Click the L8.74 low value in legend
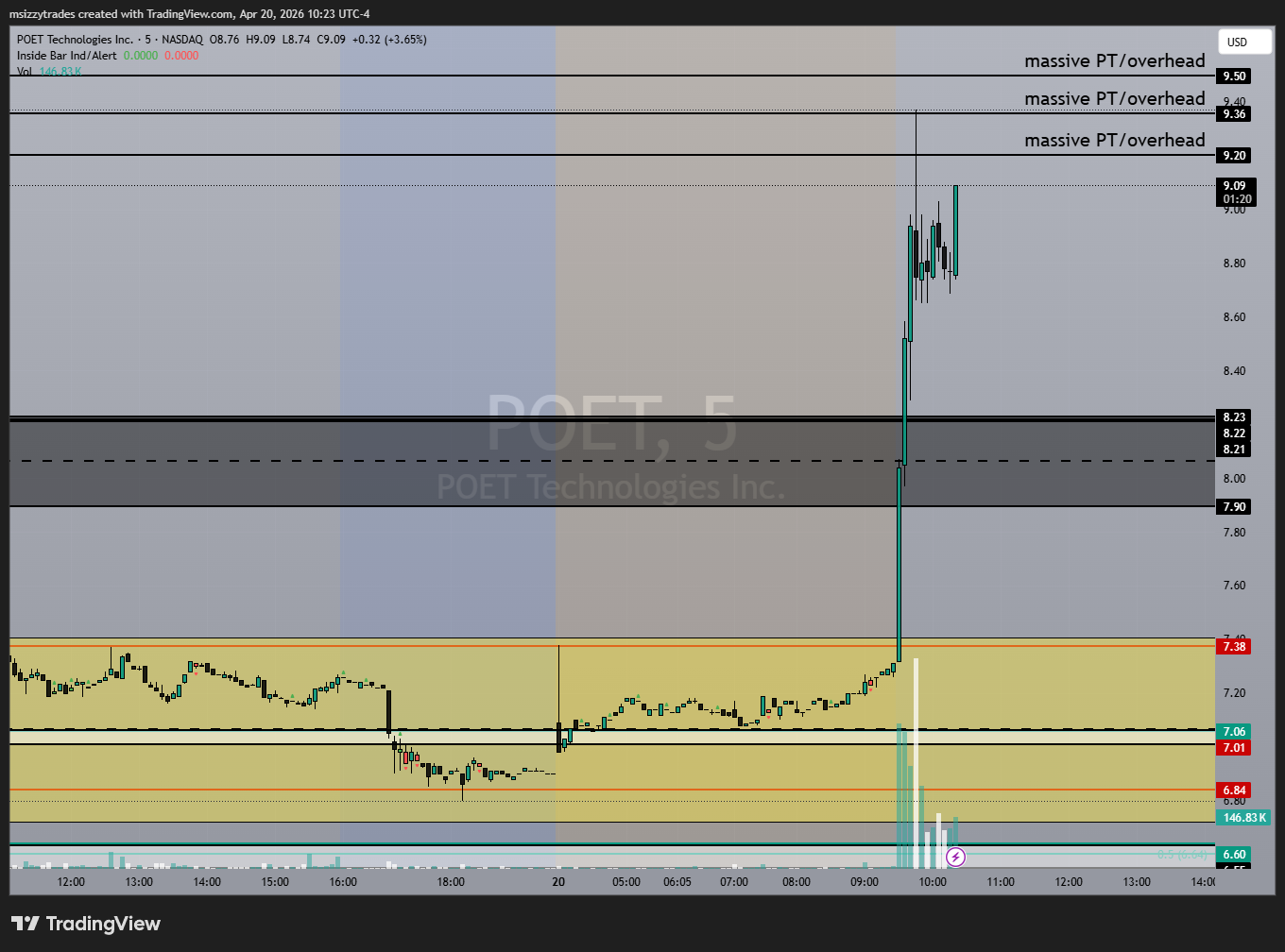Screen dimensions: 1285x952 [296, 40]
